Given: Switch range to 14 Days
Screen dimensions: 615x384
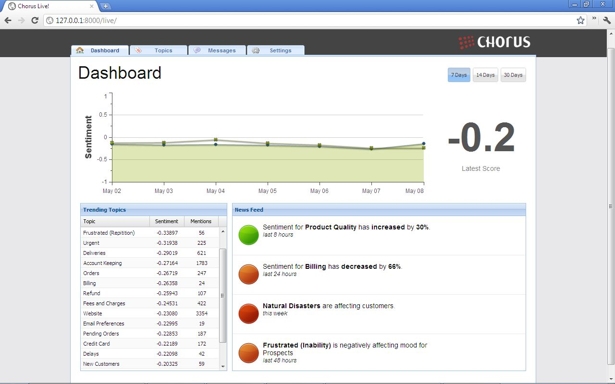Looking at the screenshot, I should 485,75.
